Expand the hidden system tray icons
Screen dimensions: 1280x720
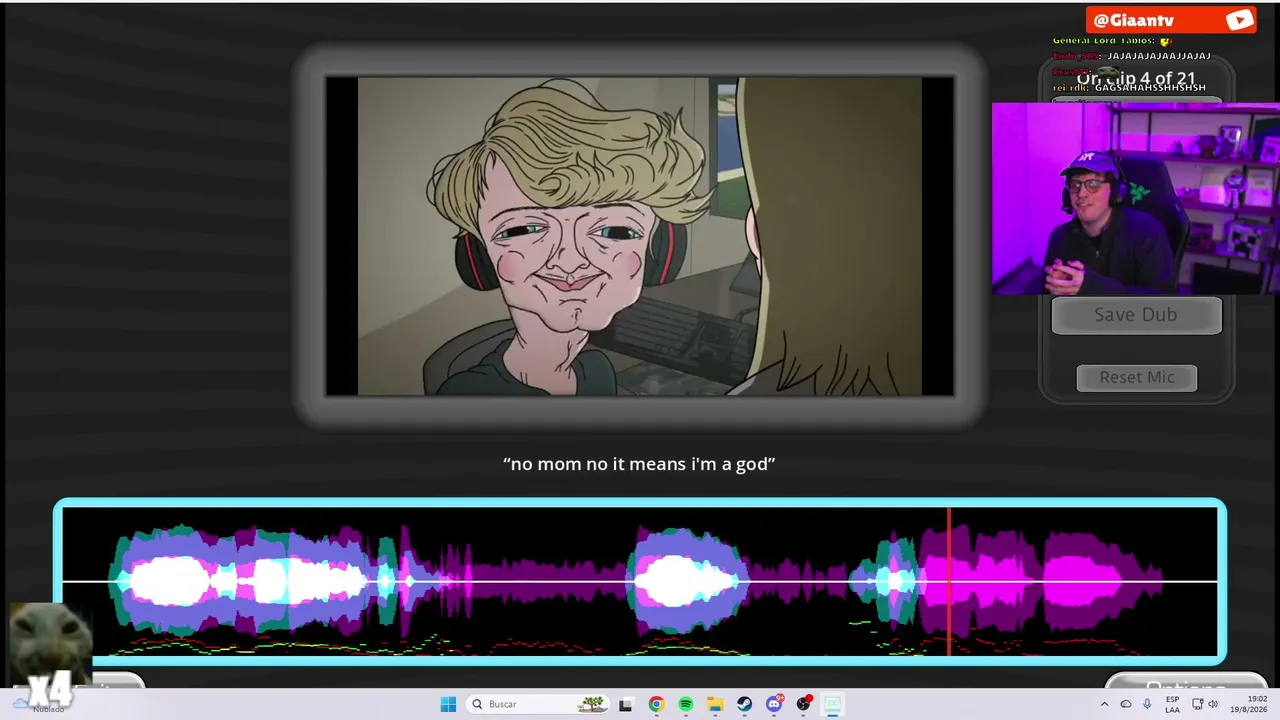click(x=1104, y=704)
